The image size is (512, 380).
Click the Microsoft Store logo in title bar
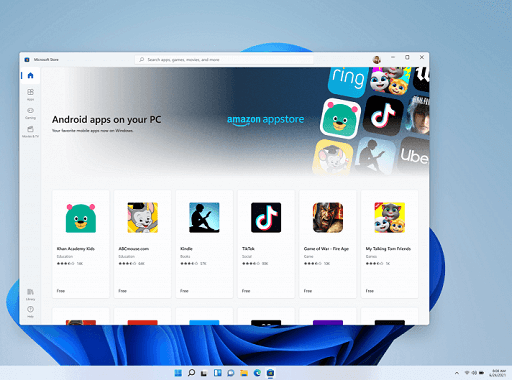27,60
